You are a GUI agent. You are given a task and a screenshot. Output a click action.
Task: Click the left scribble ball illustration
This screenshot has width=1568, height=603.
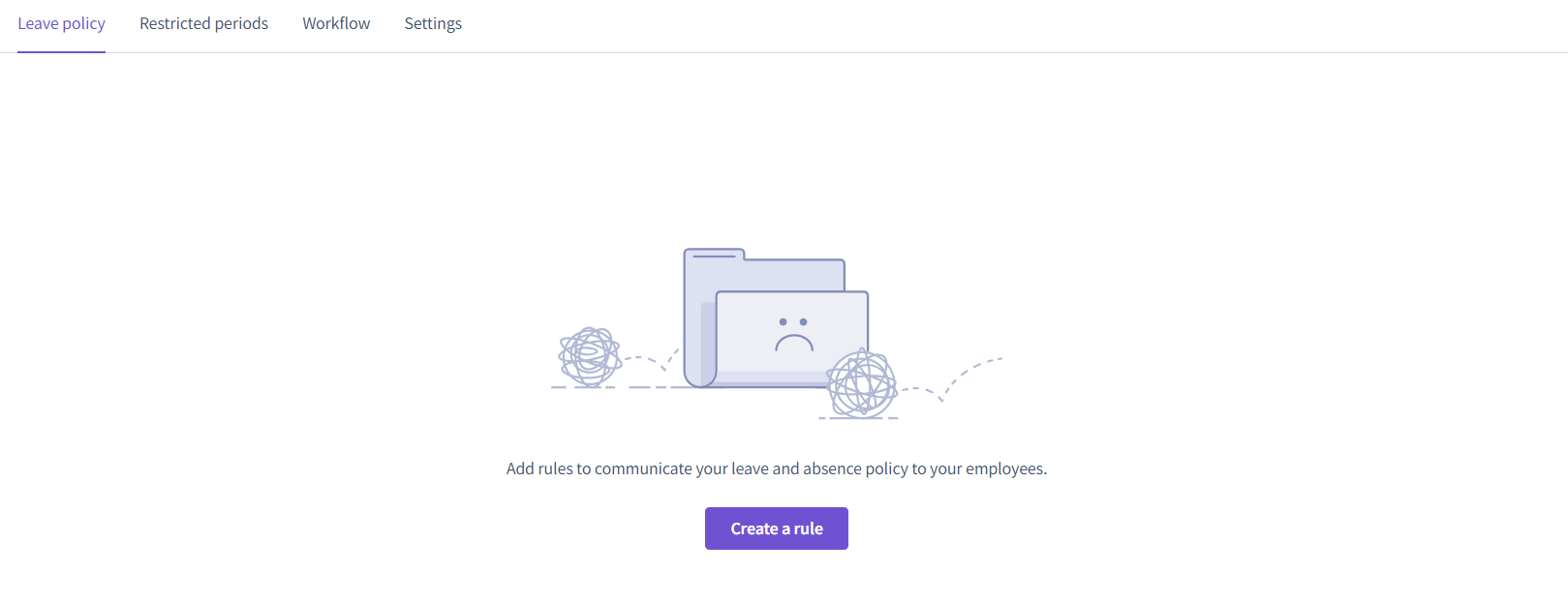[x=590, y=356]
